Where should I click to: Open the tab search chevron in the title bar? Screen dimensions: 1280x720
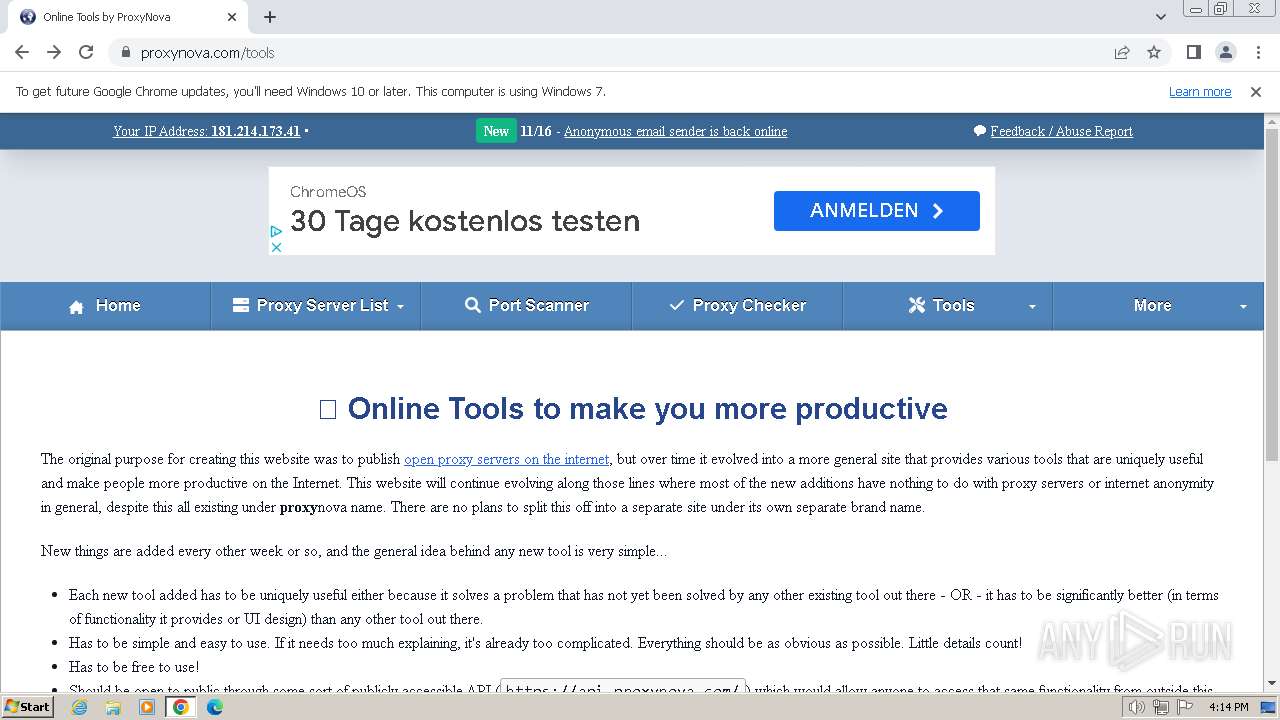click(x=1160, y=17)
